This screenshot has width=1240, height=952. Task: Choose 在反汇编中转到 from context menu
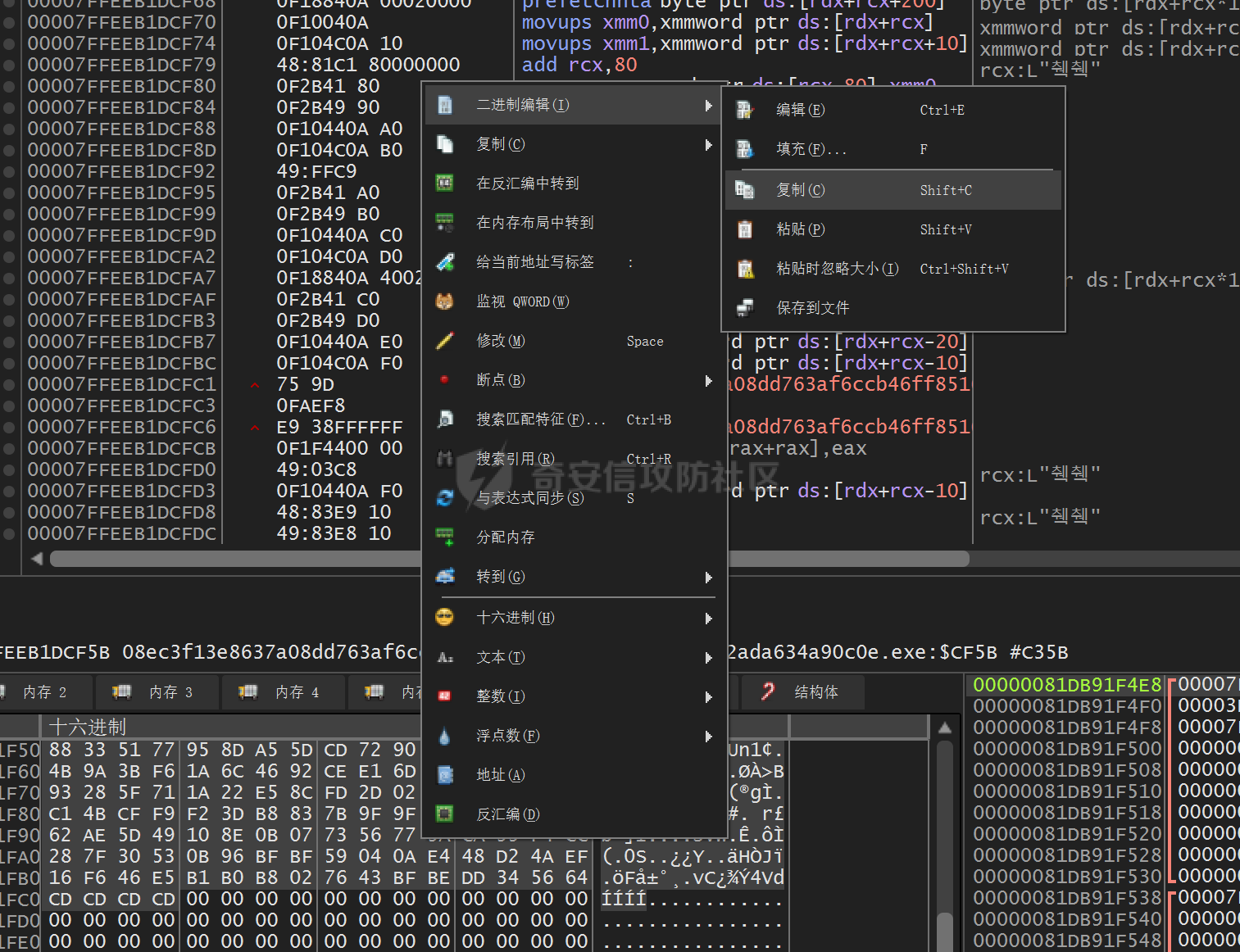(x=528, y=184)
